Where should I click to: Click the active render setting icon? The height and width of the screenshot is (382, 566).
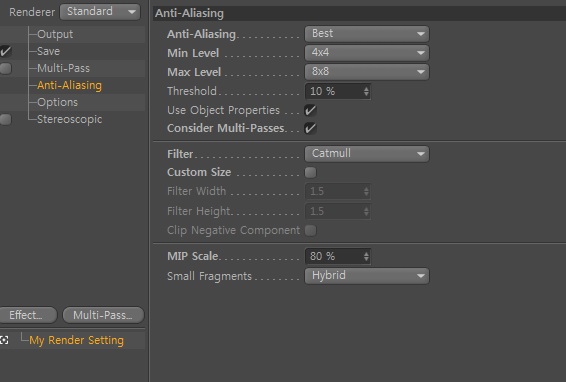[x=4, y=340]
